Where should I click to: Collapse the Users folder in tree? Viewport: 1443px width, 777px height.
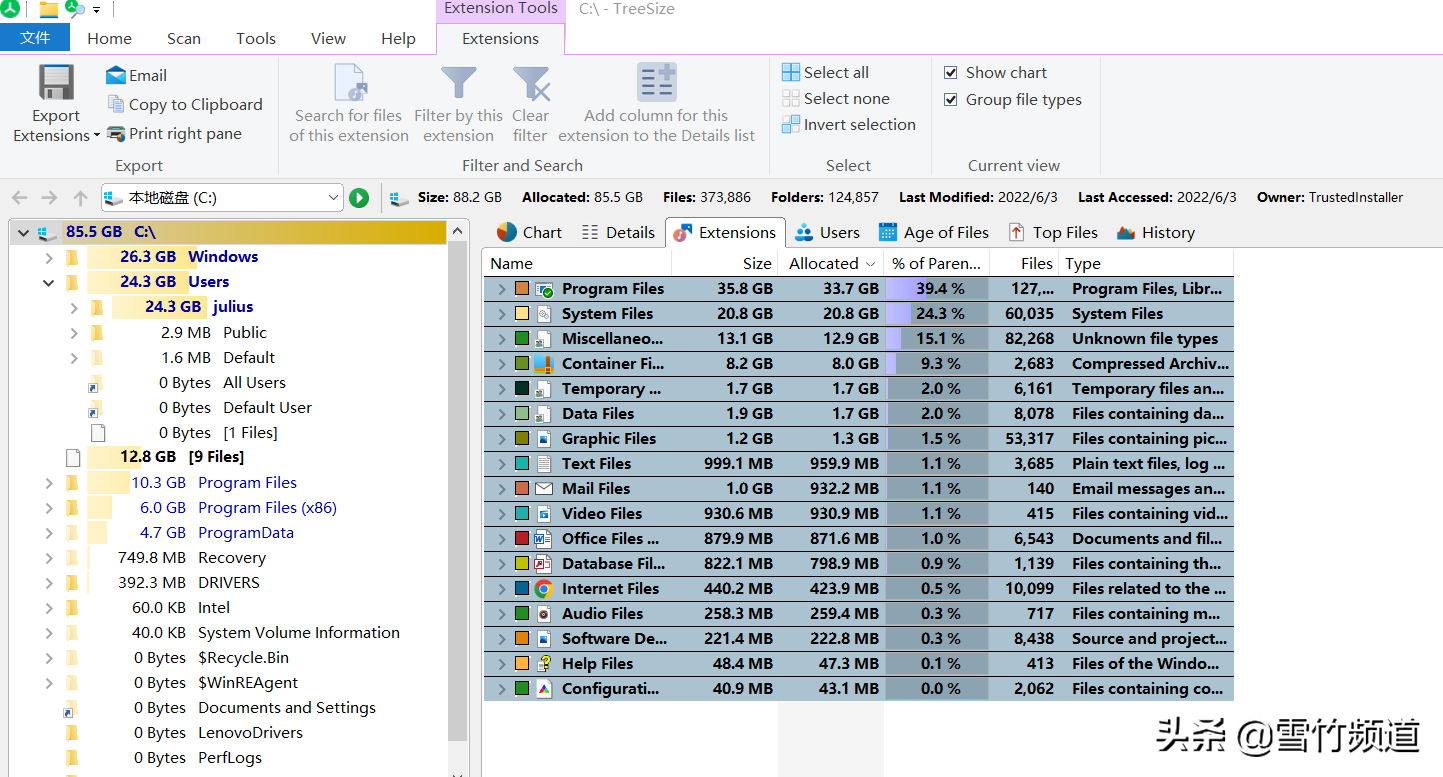(49, 282)
